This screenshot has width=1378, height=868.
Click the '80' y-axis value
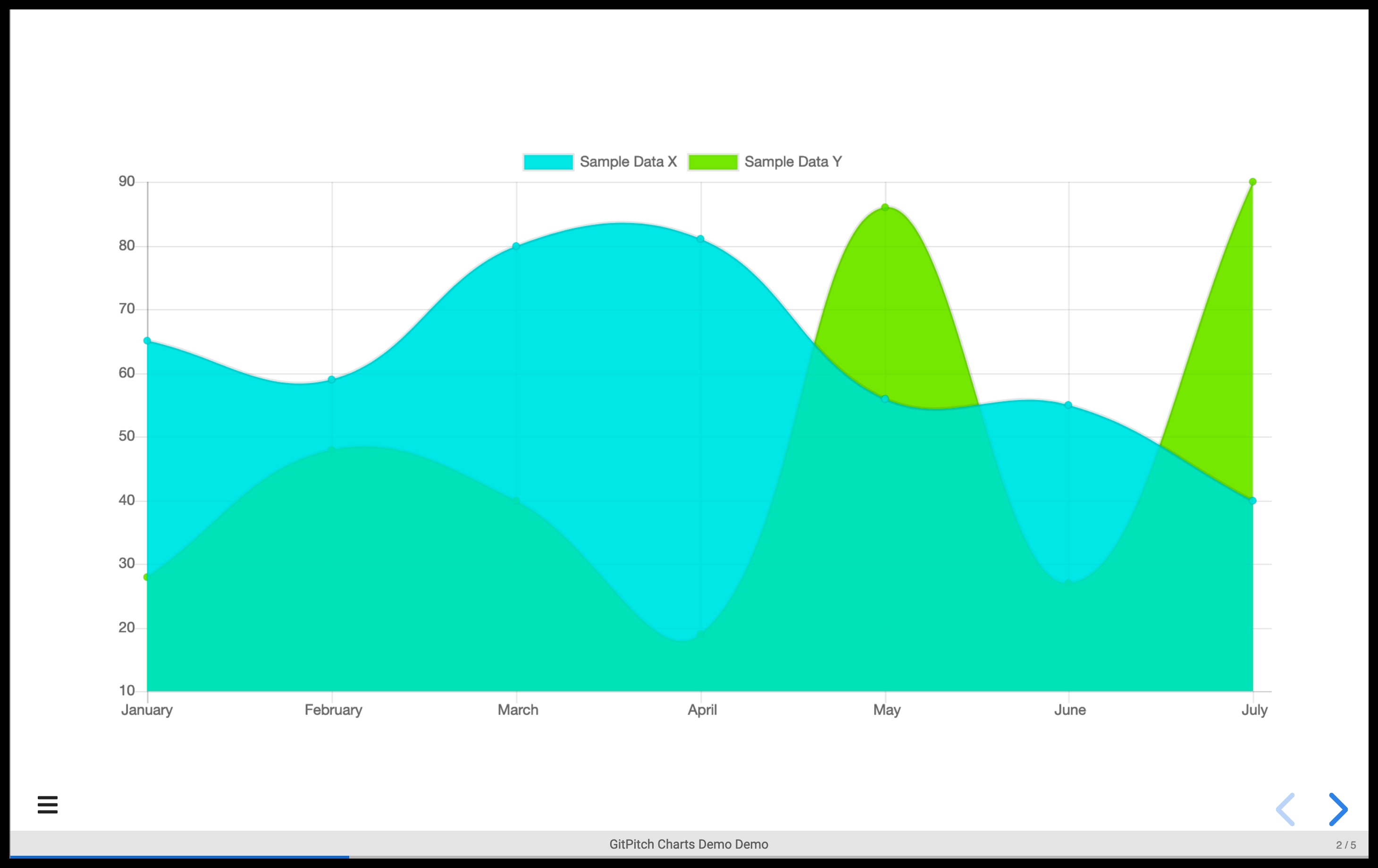[x=126, y=245]
